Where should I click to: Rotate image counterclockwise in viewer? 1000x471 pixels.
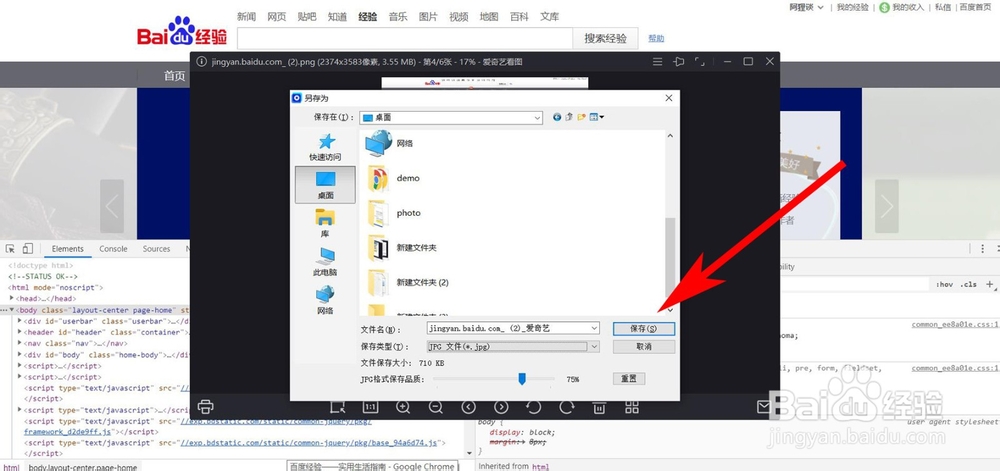(x=534, y=407)
